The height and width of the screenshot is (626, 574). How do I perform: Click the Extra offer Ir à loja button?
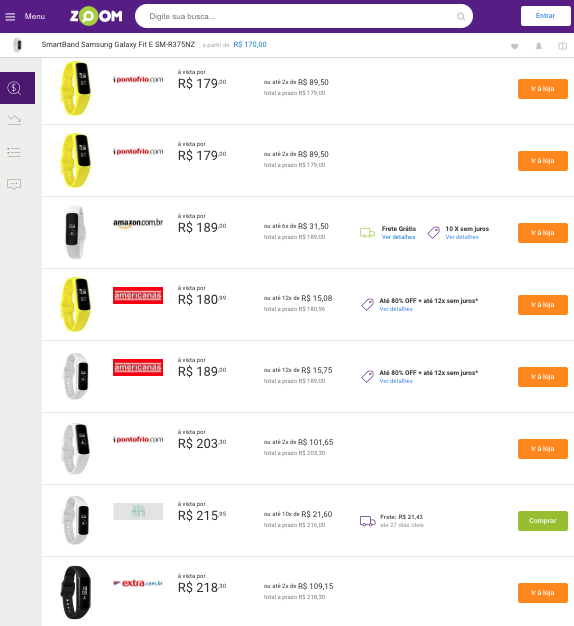(x=542, y=593)
